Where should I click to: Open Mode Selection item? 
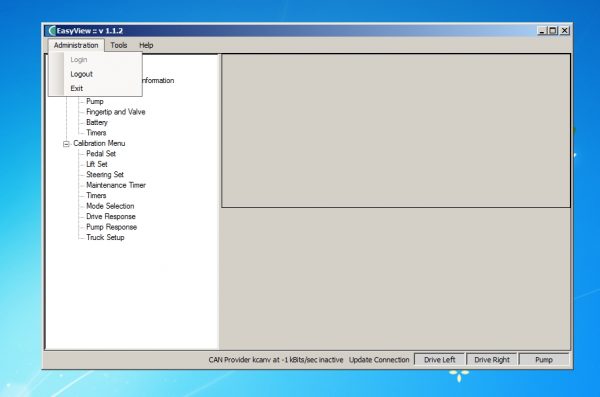[110, 206]
